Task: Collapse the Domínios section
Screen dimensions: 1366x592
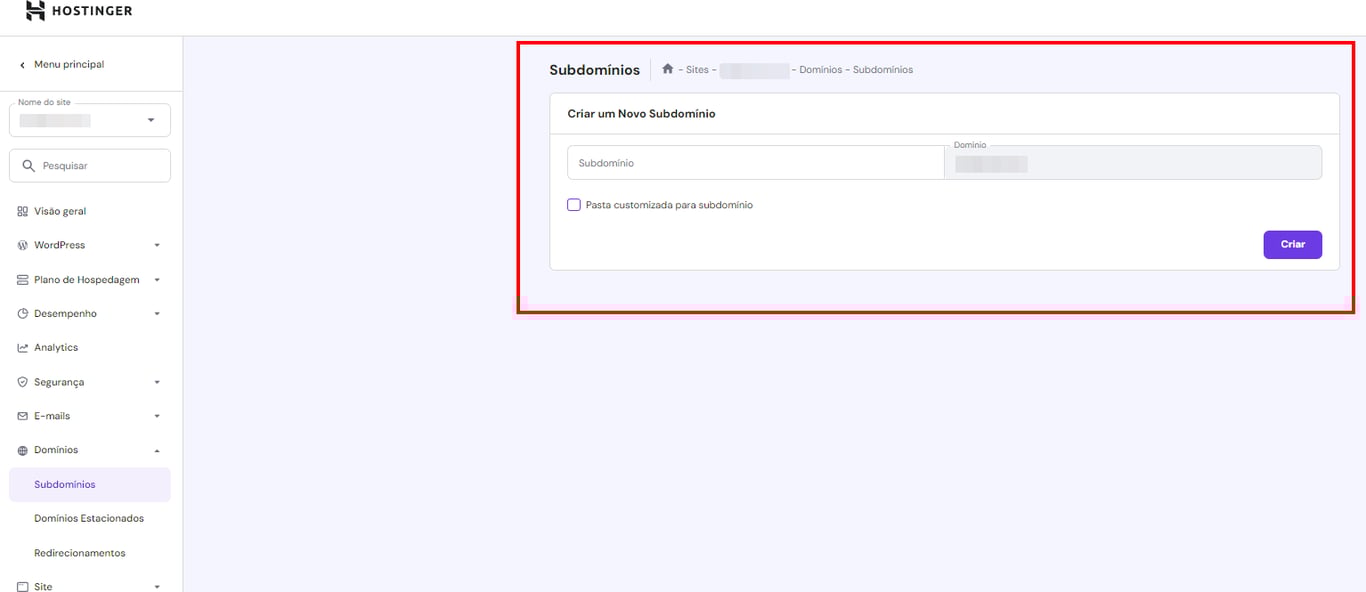Action: point(156,450)
